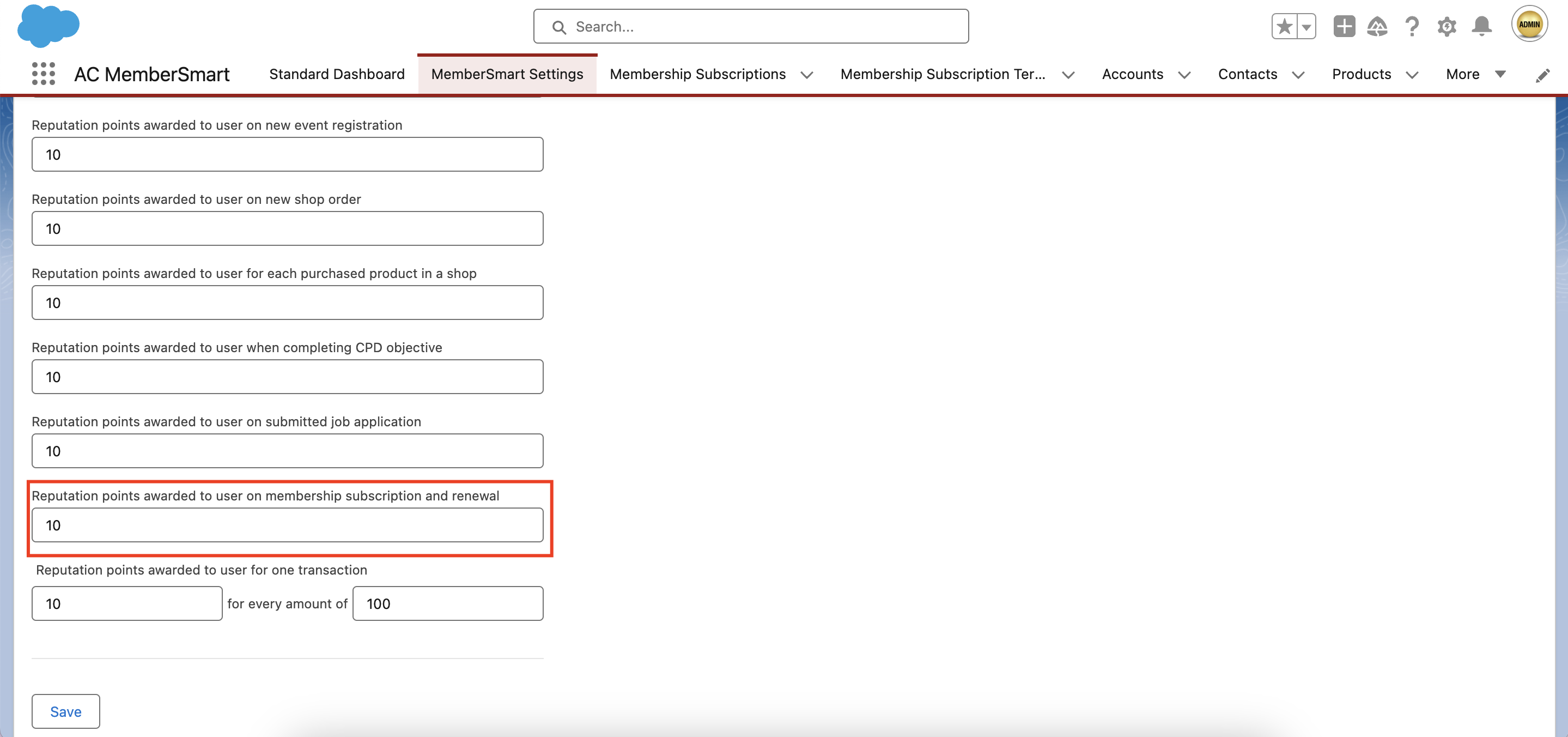Click the Save button
The image size is (1568, 737).
click(65, 711)
